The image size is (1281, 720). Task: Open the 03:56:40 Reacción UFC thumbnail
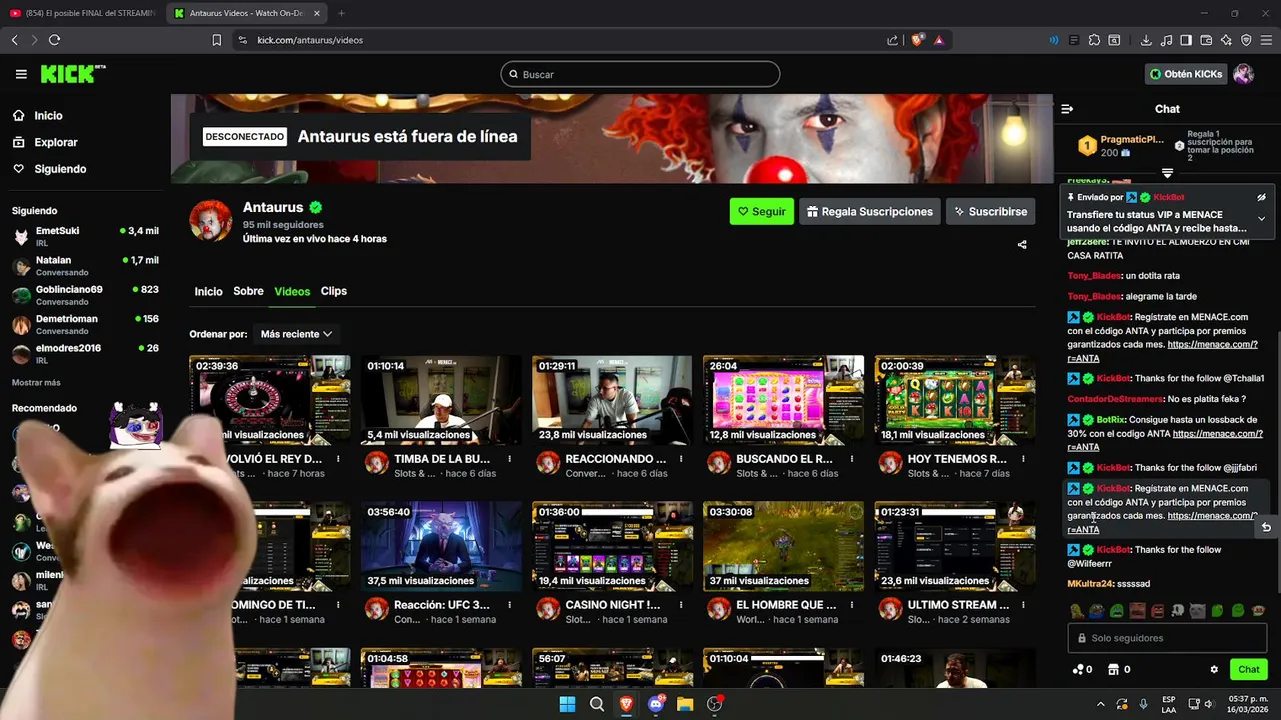coord(441,546)
